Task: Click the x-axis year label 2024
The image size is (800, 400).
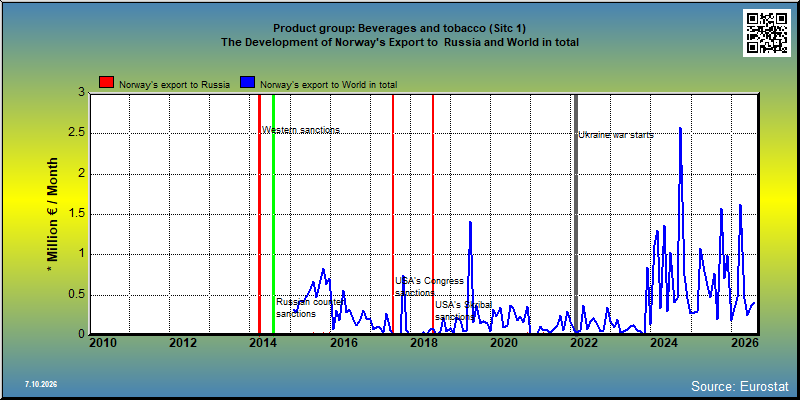Action: pos(664,342)
